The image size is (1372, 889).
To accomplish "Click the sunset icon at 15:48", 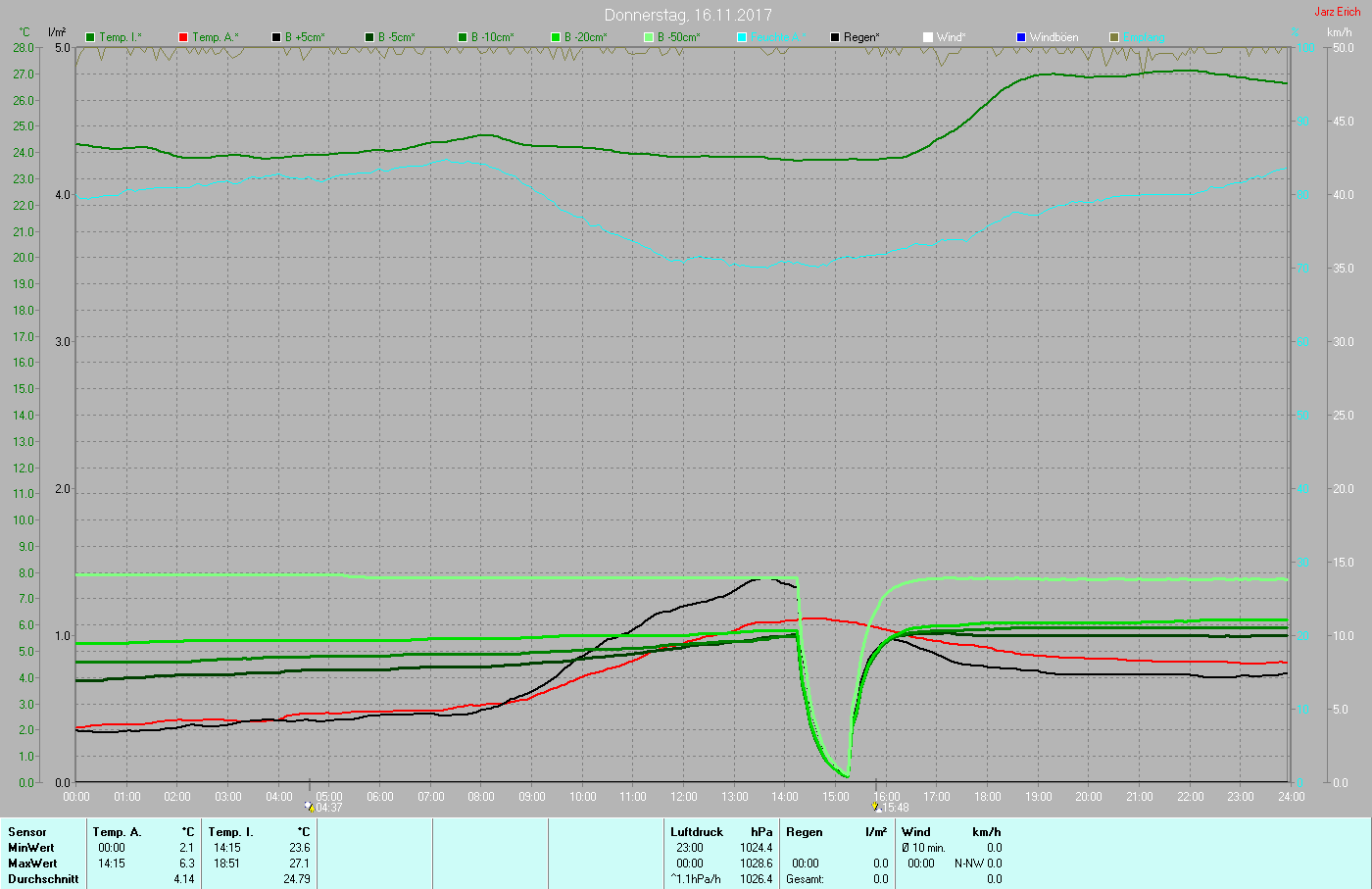I will pos(876,807).
